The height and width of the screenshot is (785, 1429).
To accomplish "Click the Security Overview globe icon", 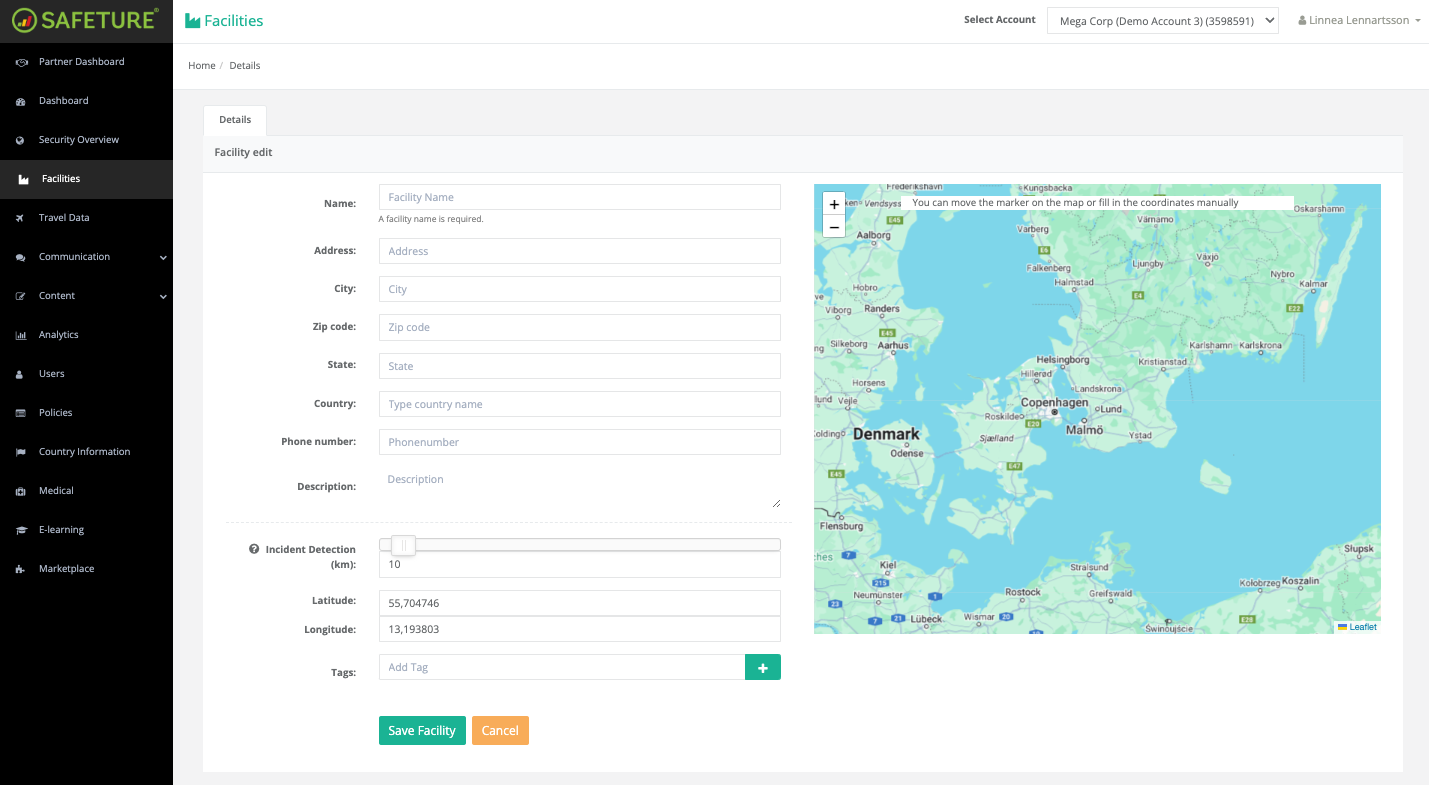I will (21, 140).
